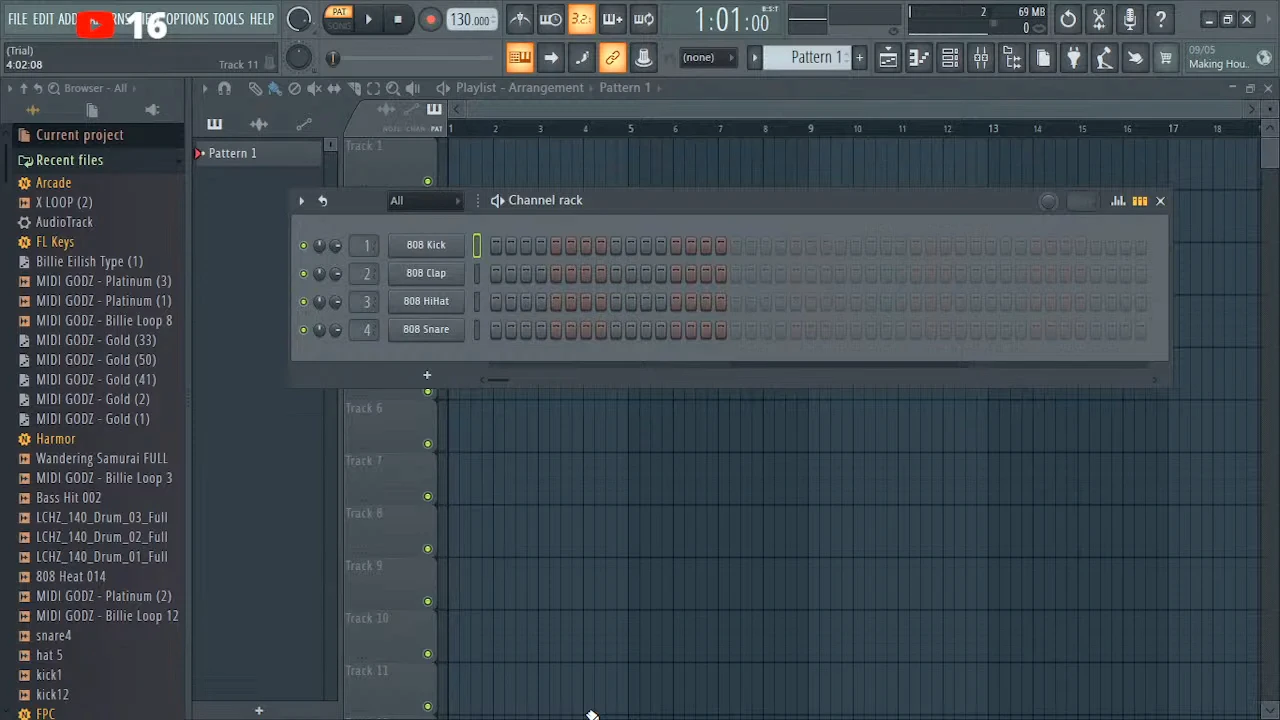Open the shopping cart content library
The image size is (1280, 720).
(x=1166, y=58)
